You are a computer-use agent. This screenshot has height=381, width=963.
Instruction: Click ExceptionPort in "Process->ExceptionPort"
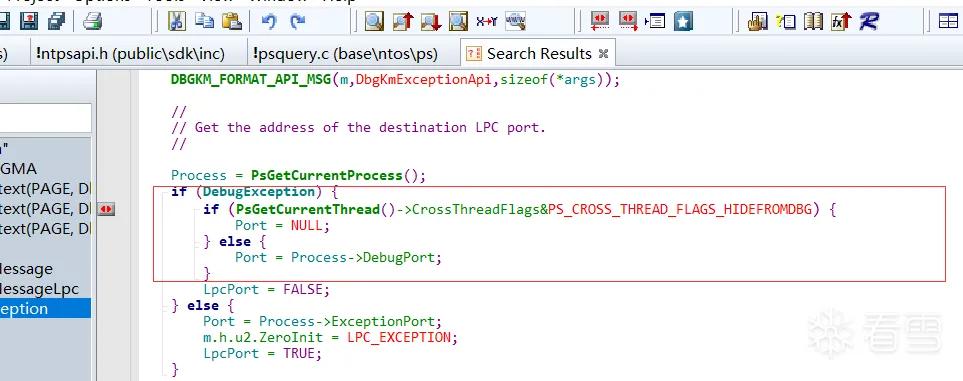[x=383, y=321]
